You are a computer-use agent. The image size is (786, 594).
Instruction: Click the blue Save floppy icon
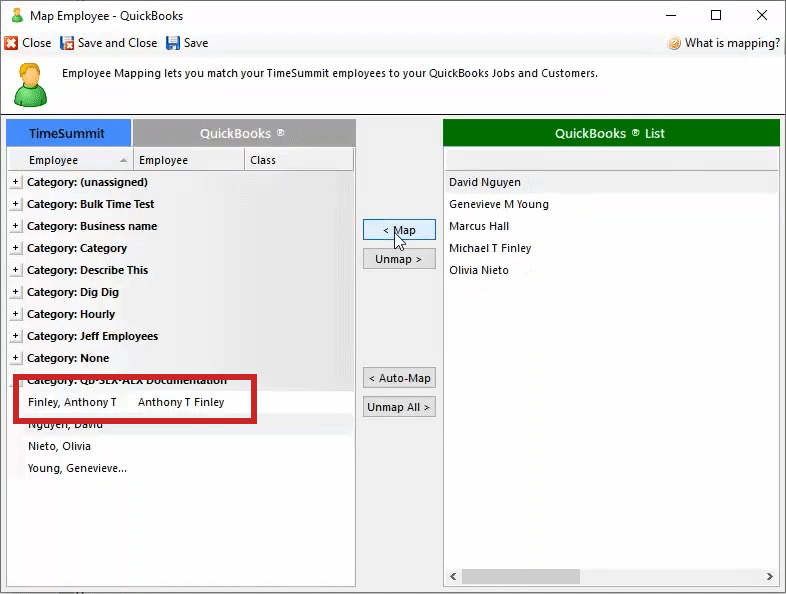(x=173, y=43)
